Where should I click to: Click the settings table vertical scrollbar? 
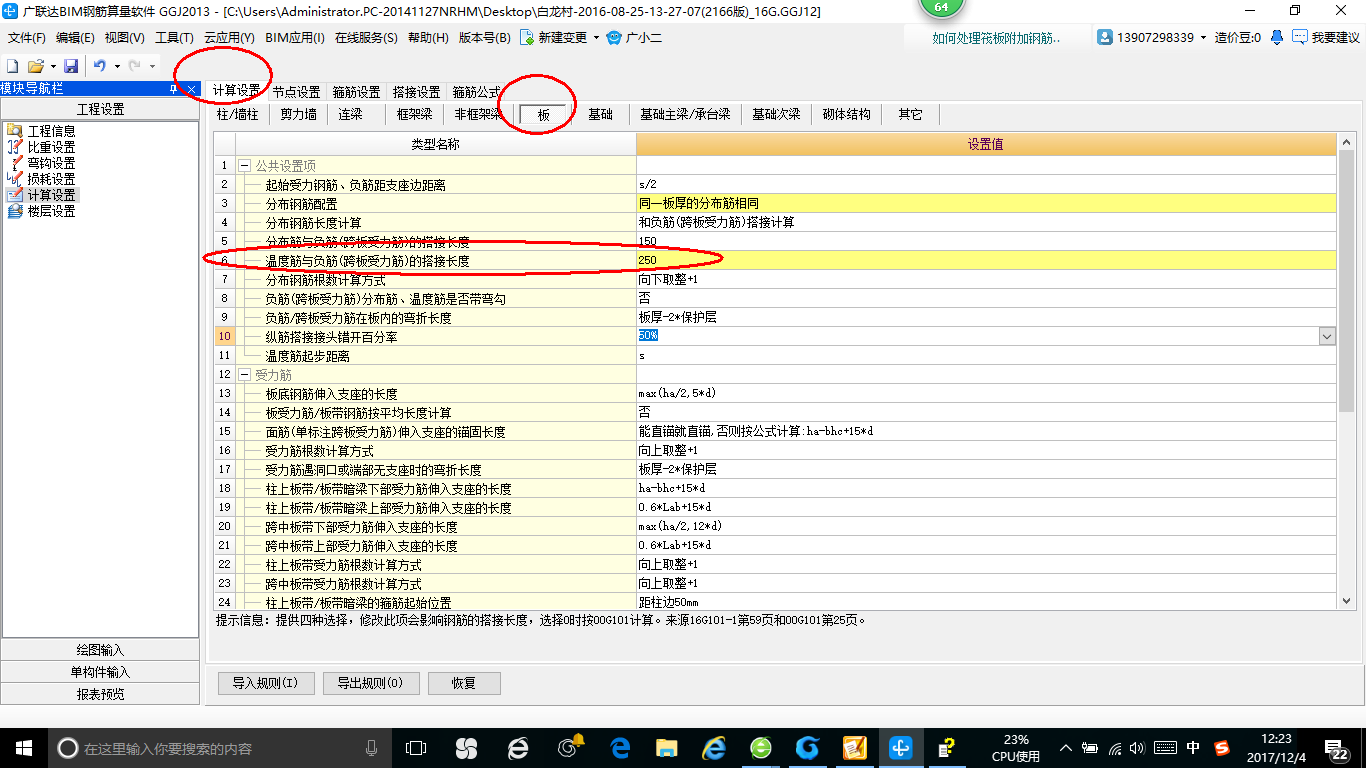point(1346,280)
